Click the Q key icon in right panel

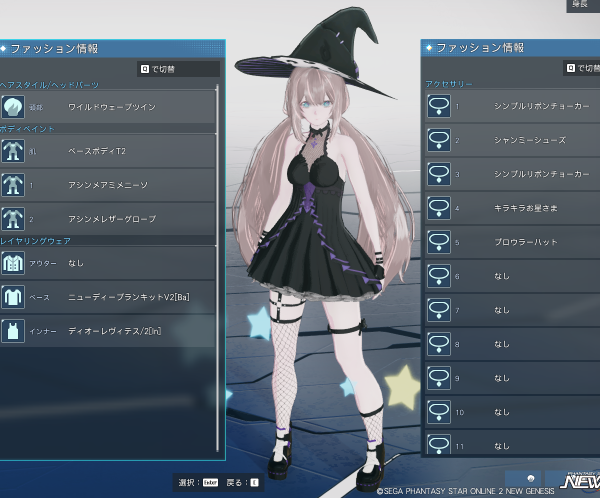tap(571, 68)
